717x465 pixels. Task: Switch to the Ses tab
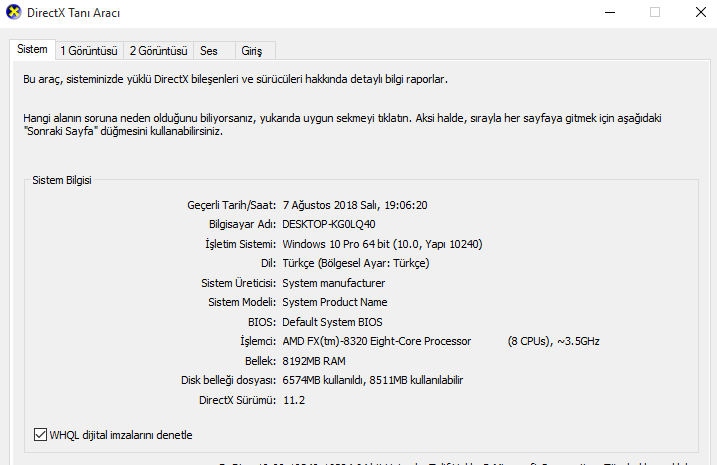tap(209, 51)
